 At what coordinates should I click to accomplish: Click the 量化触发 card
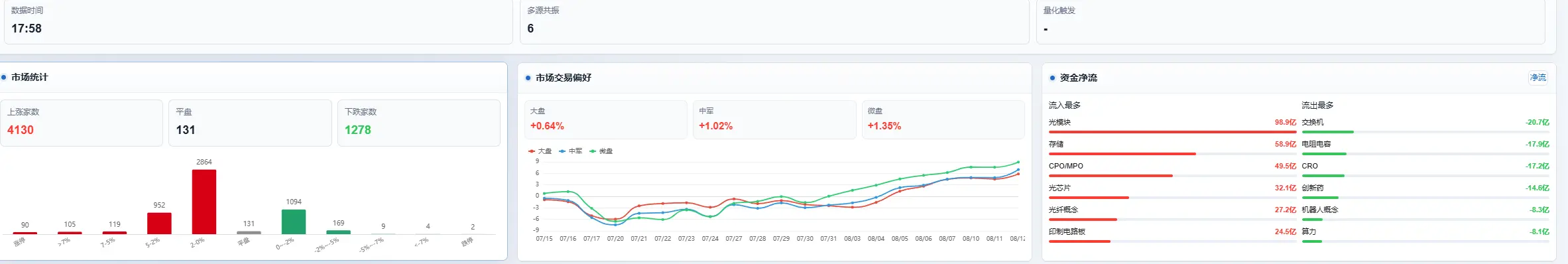click(1291, 21)
